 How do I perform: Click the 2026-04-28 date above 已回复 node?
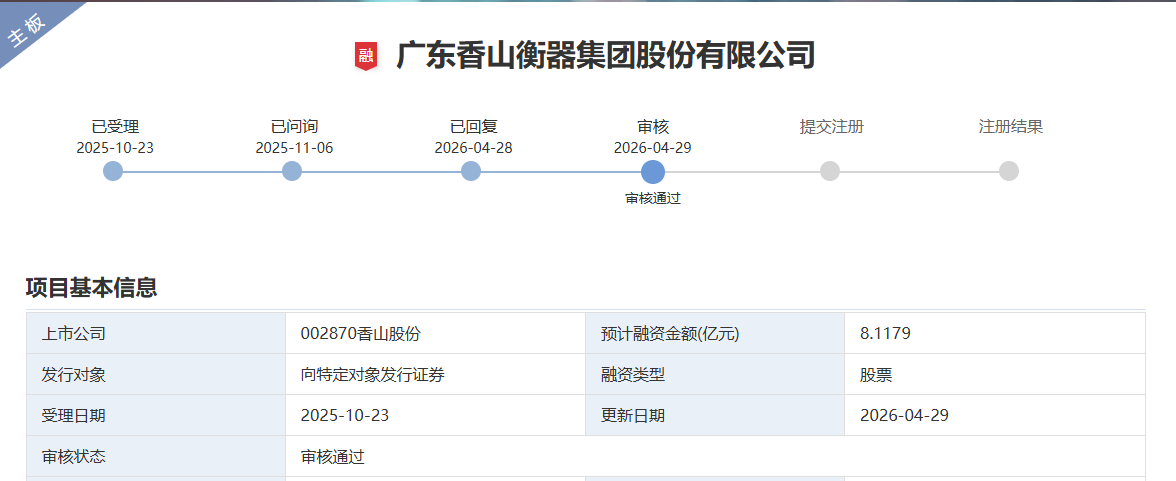tap(473, 148)
